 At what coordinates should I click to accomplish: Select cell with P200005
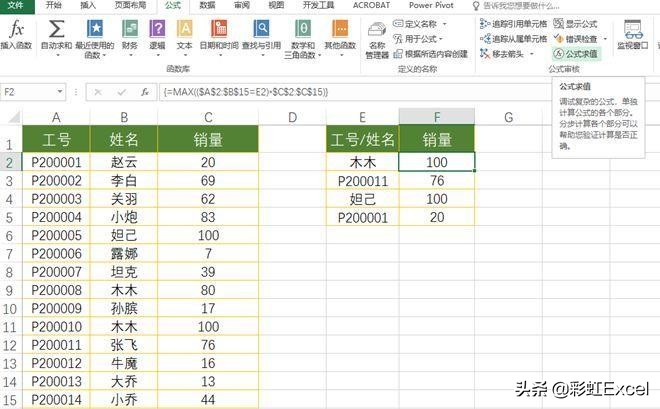pos(56,236)
